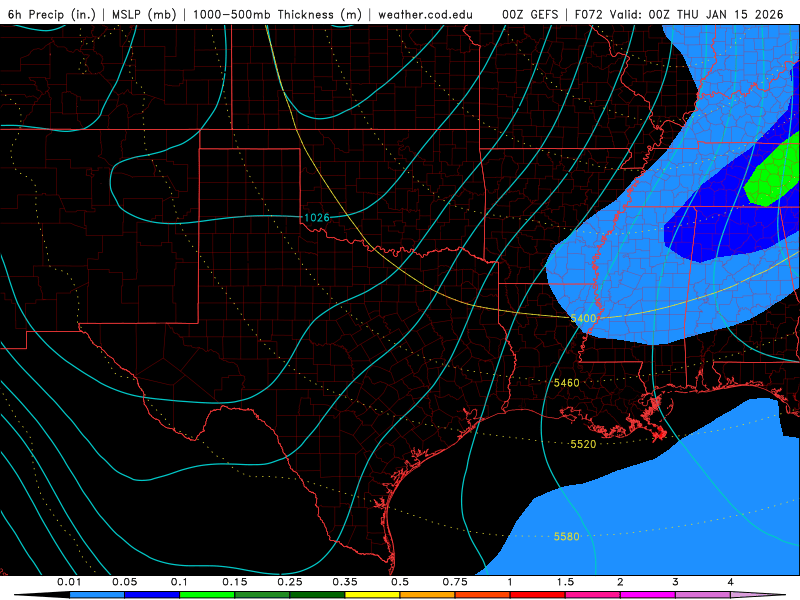The height and width of the screenshot is (600, 800).
Task: Click the legend value 1
Action: [510, 582]
